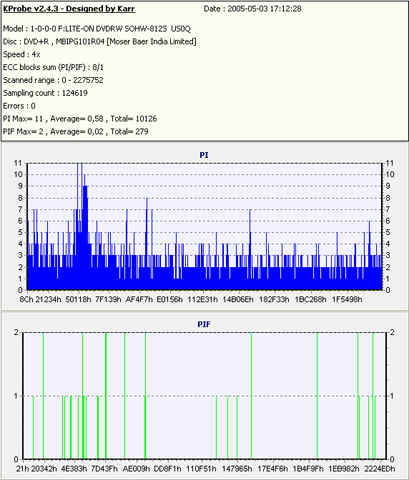Select the Date 2005-05-03 timestamp text

(x=252, y=9)
